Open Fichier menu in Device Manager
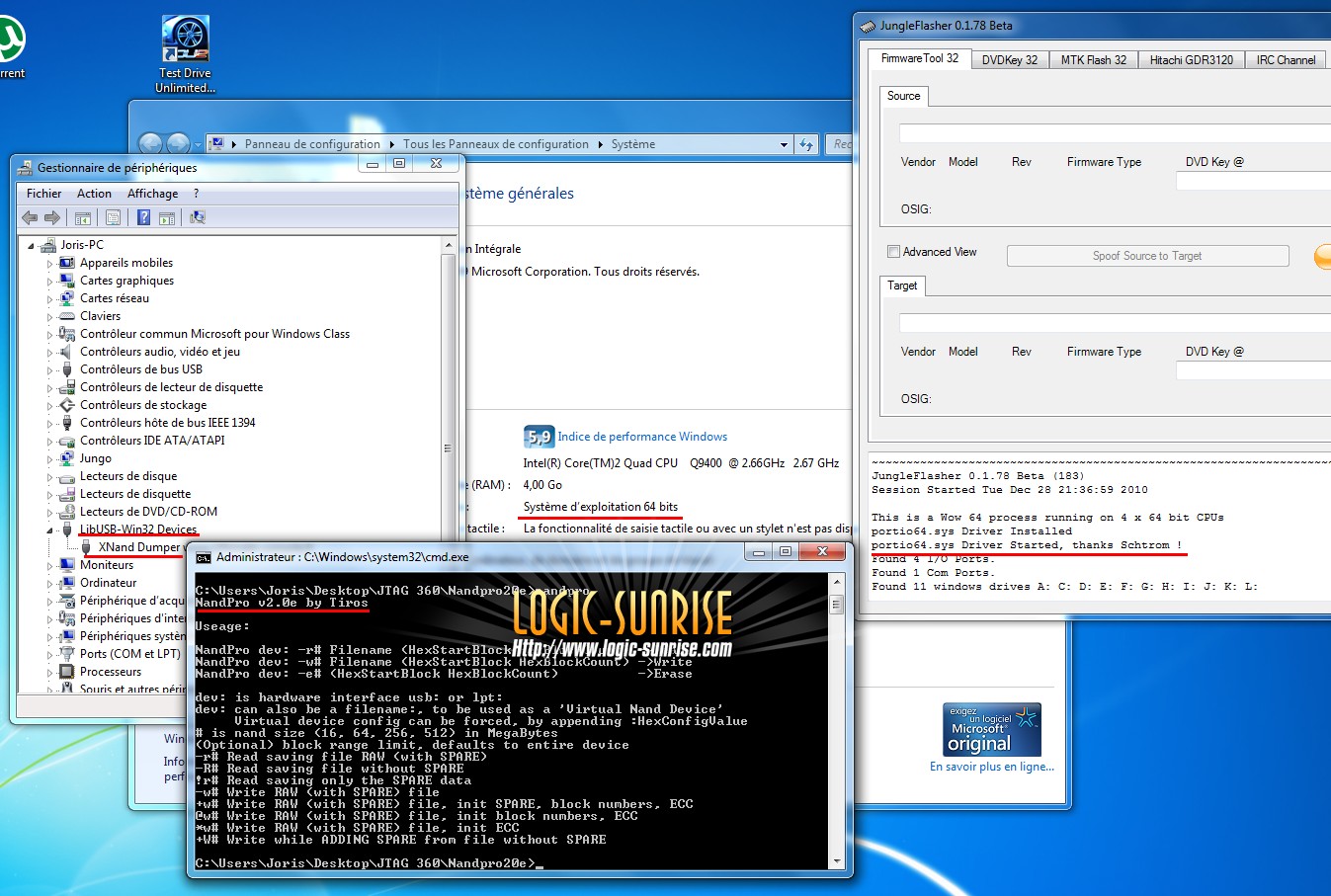This screenshot has height=896, width=1331. point(43,194)
